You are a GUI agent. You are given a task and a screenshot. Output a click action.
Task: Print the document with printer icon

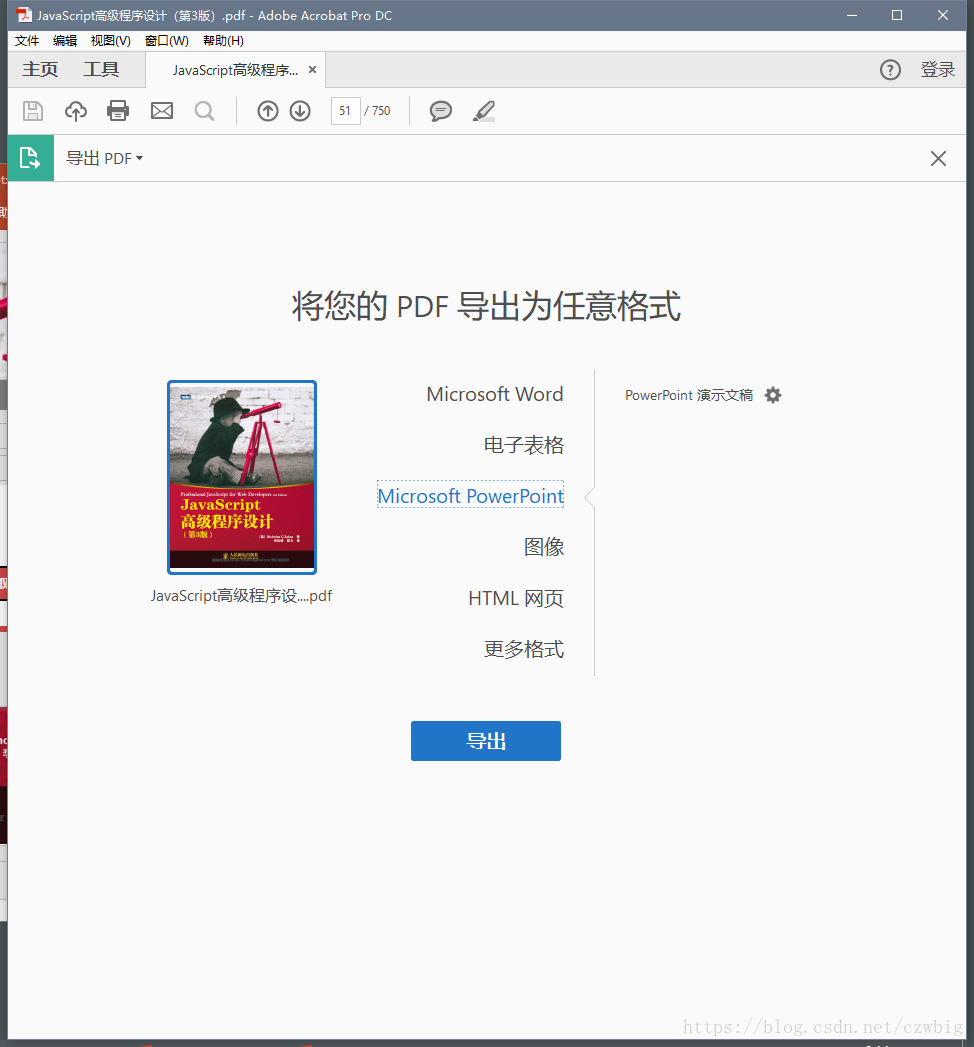pos(118,111)
